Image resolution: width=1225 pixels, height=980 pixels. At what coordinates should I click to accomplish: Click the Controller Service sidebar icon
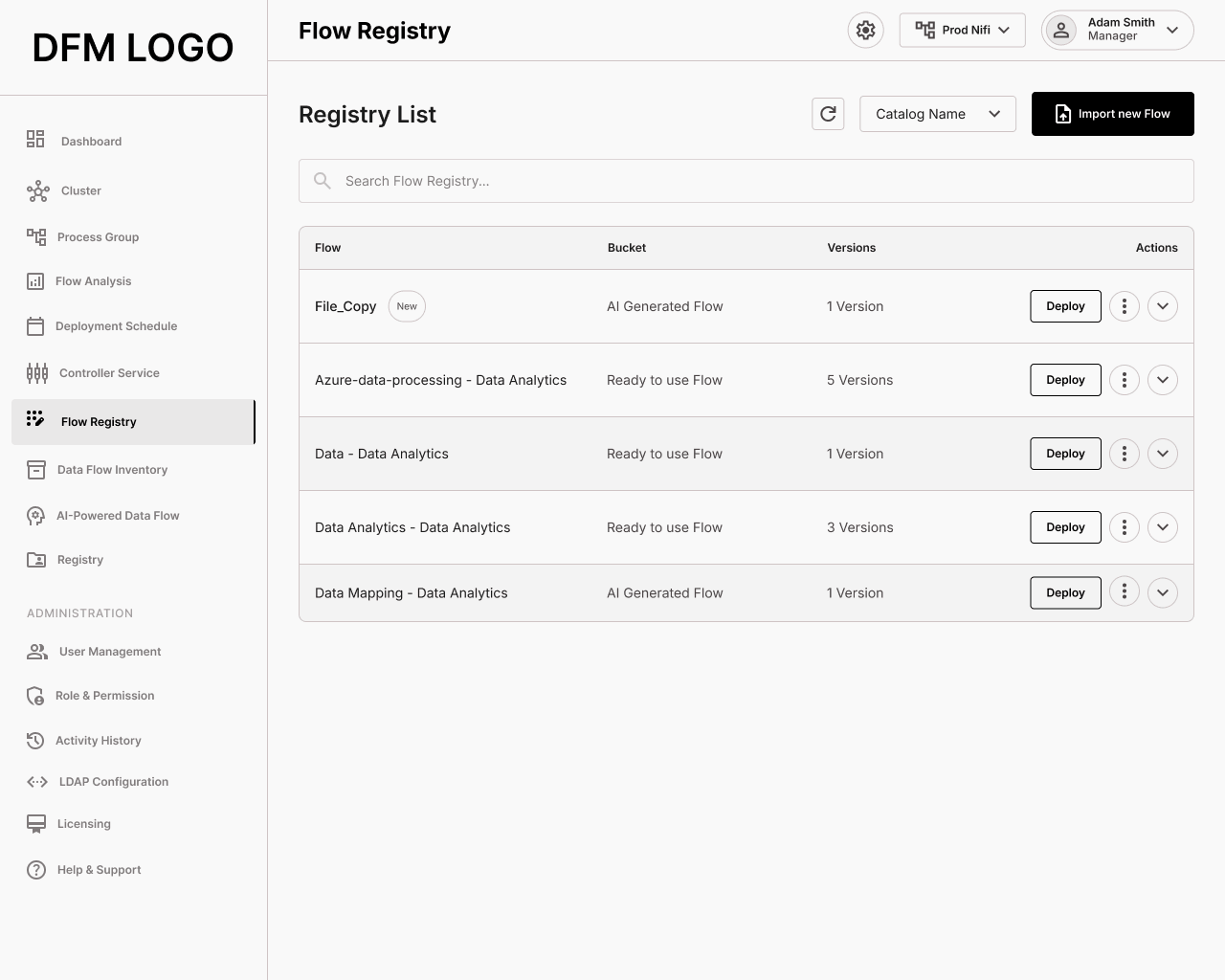click(37, 373)
